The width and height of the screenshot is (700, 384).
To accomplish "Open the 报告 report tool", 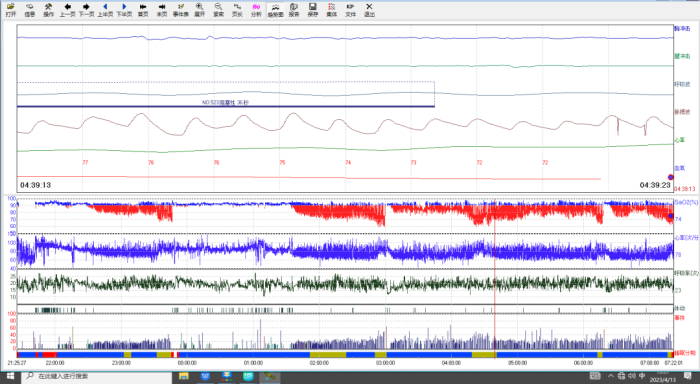I will pyautogui.click(x=294, y=10).
